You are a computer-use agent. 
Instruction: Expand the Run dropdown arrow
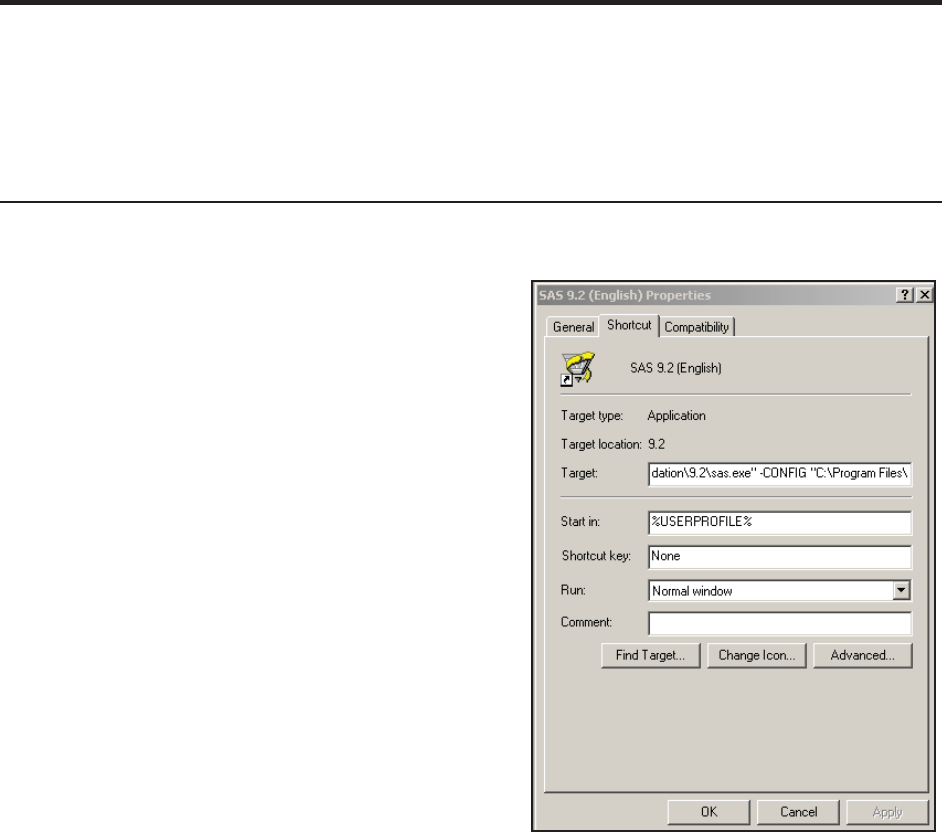tap(901, 591)
